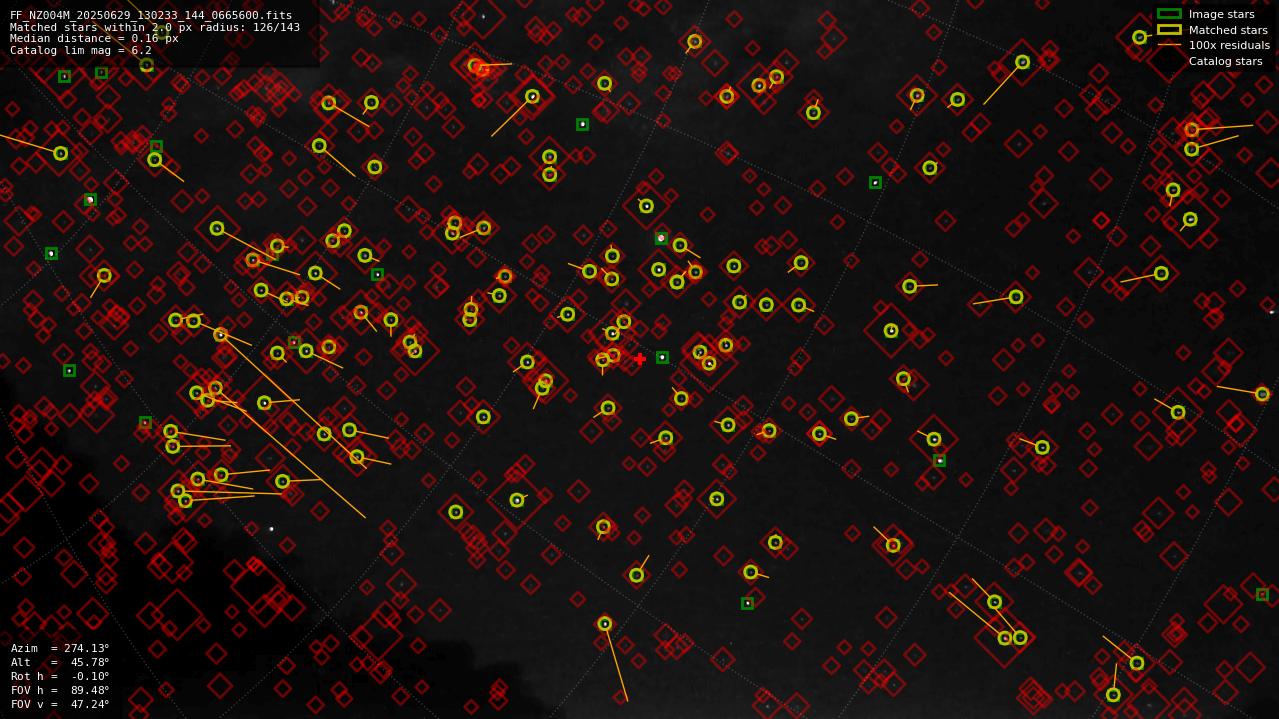Click the yellow Matched stars legend swatch
The width and height of the screenshot is (1279, 719).
[x=1169, y=30]
